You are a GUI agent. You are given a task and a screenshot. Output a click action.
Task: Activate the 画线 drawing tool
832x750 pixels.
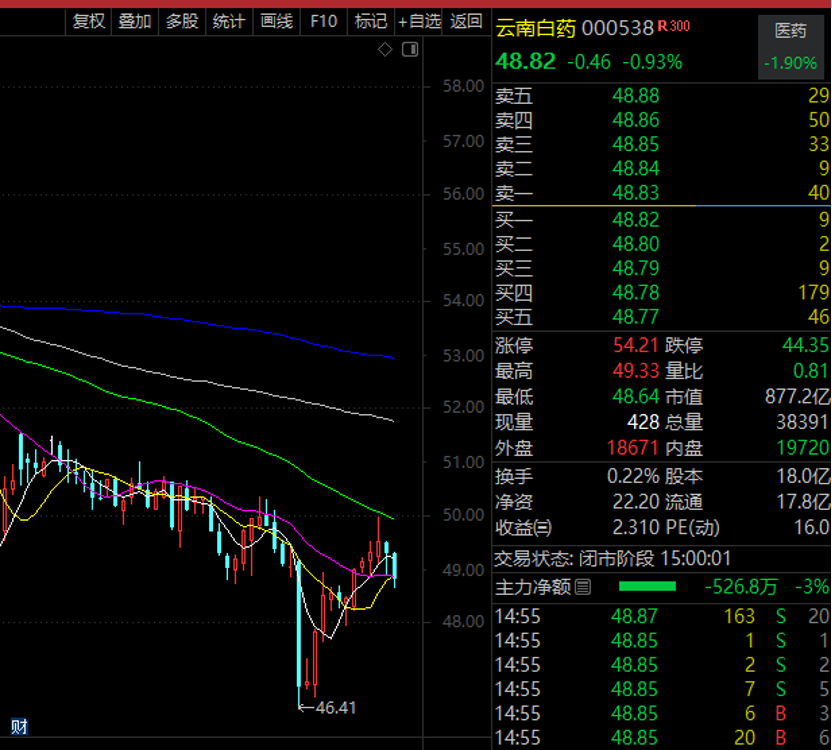tap(276, 22)
